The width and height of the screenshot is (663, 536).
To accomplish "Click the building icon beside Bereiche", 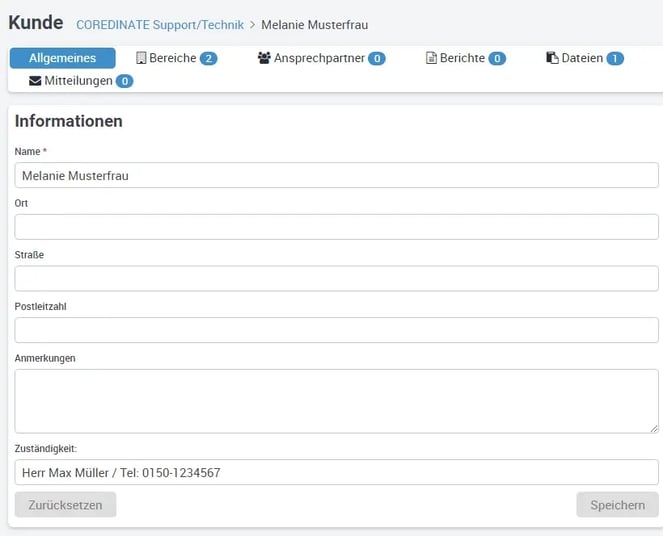I will point(141,58).
